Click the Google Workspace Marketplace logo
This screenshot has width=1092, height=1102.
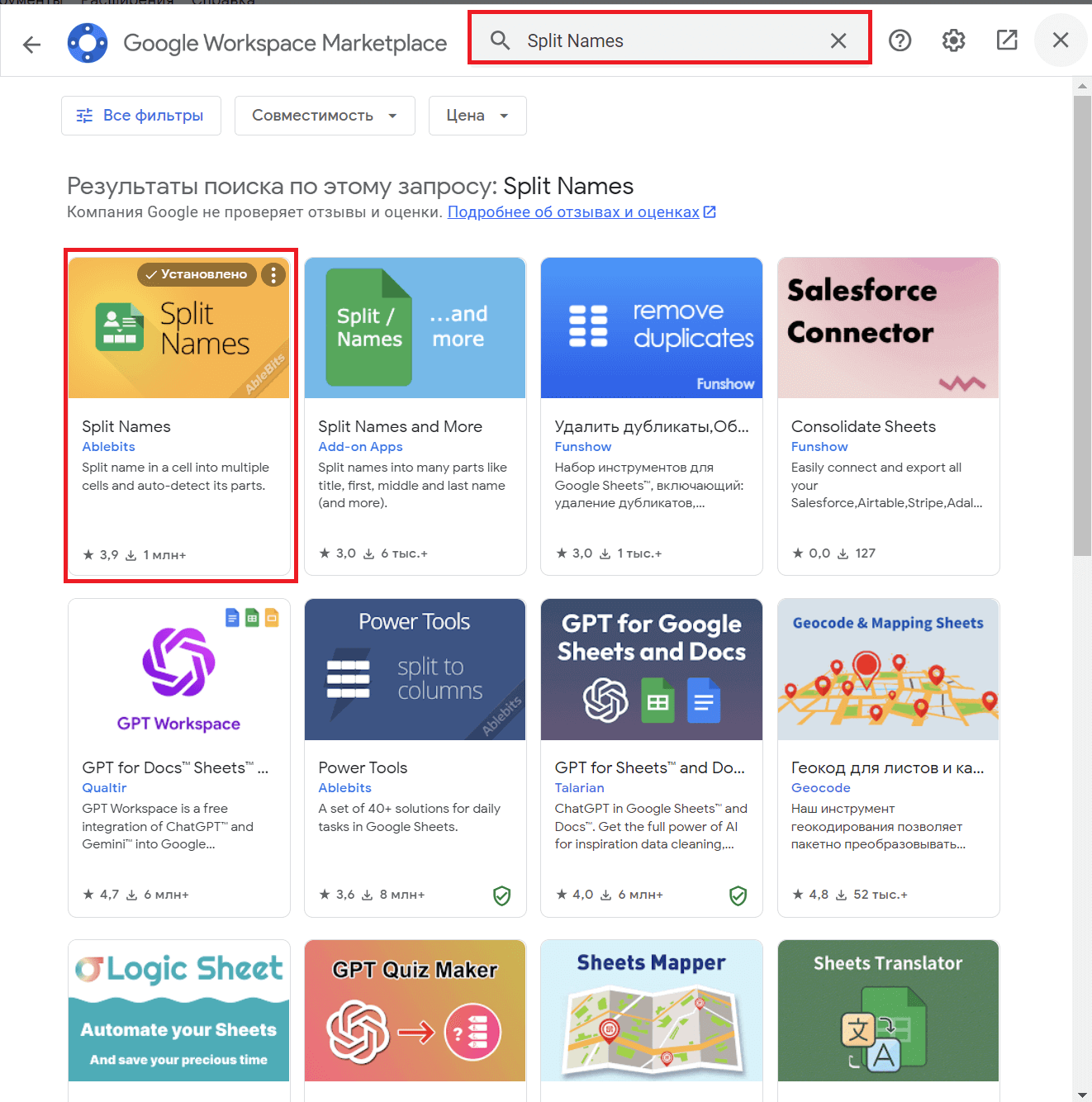(88, 43)
